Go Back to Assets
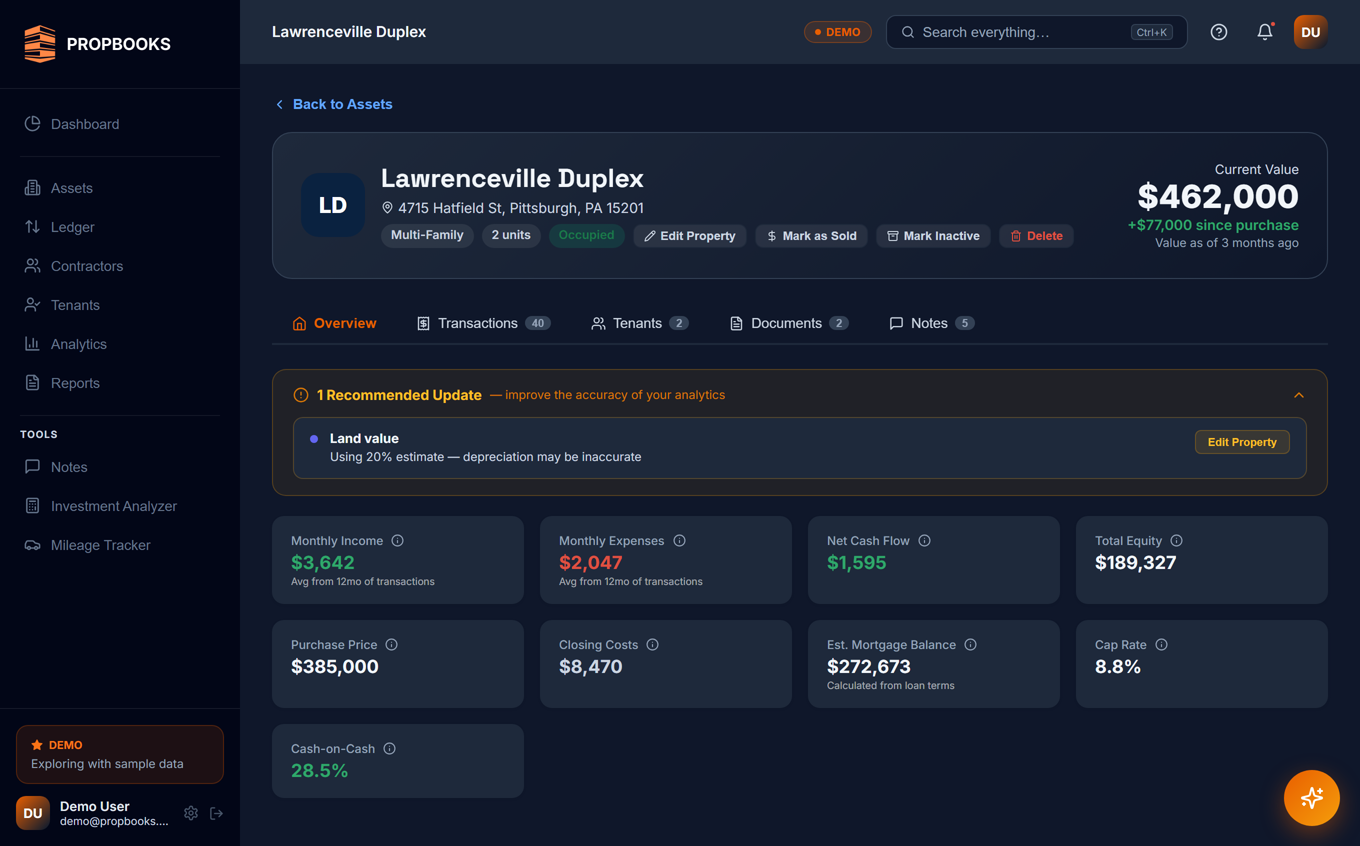The image size is (1360, 846). [x=334, y=104]
